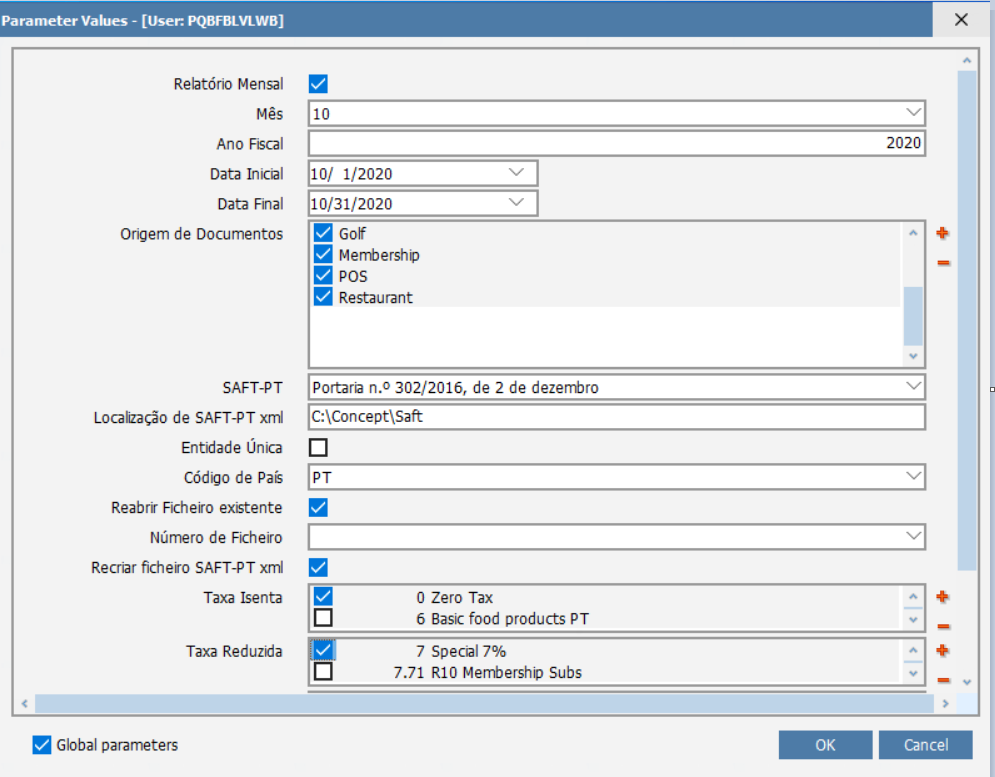995x777 pixels.
Task: Uncheck POS document origin
Action: (x=323, y=276)
